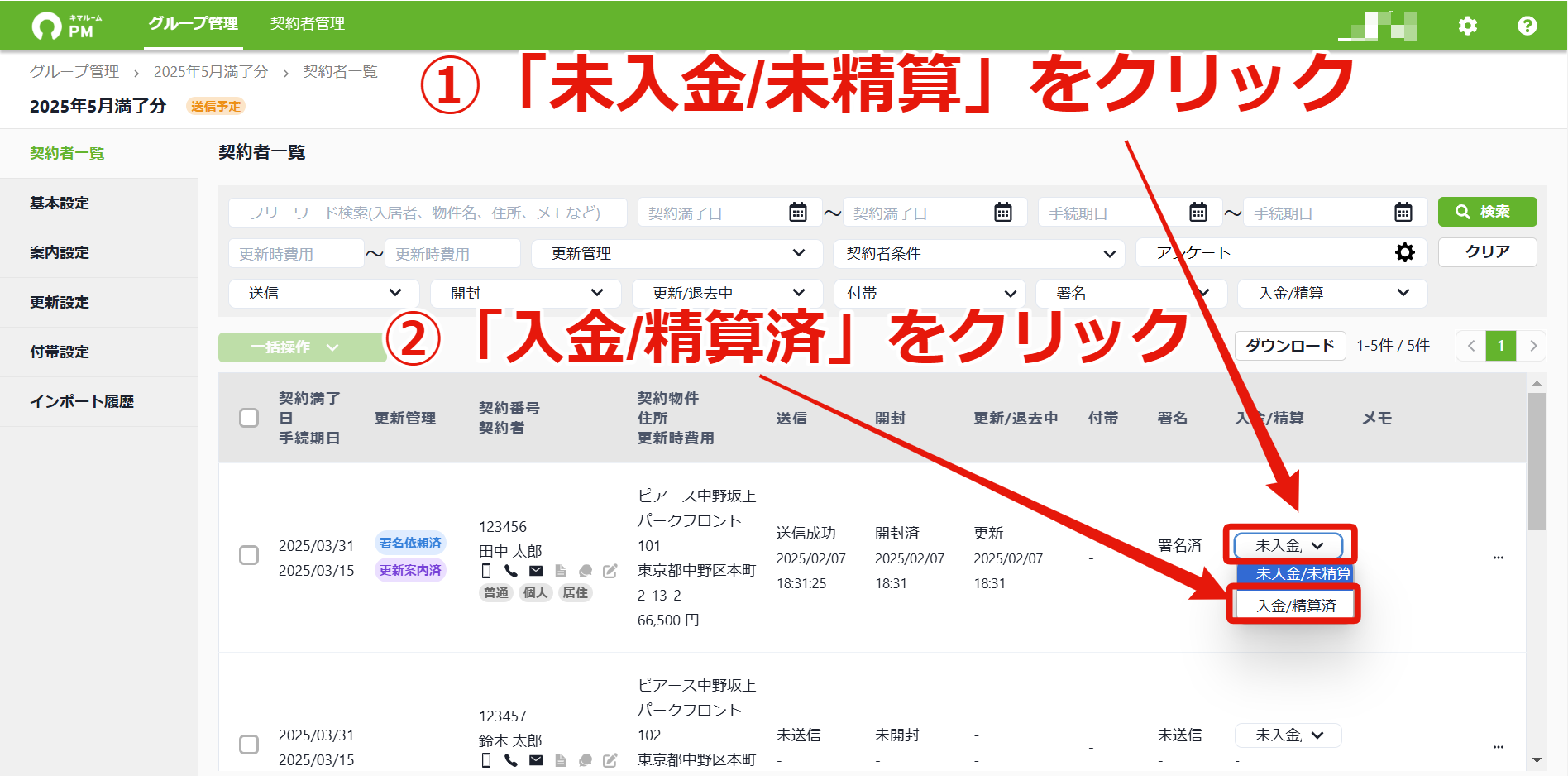The image size is (1568, 776).
Task: Open settings gear in the top bar
Action: click(1467, 26)
